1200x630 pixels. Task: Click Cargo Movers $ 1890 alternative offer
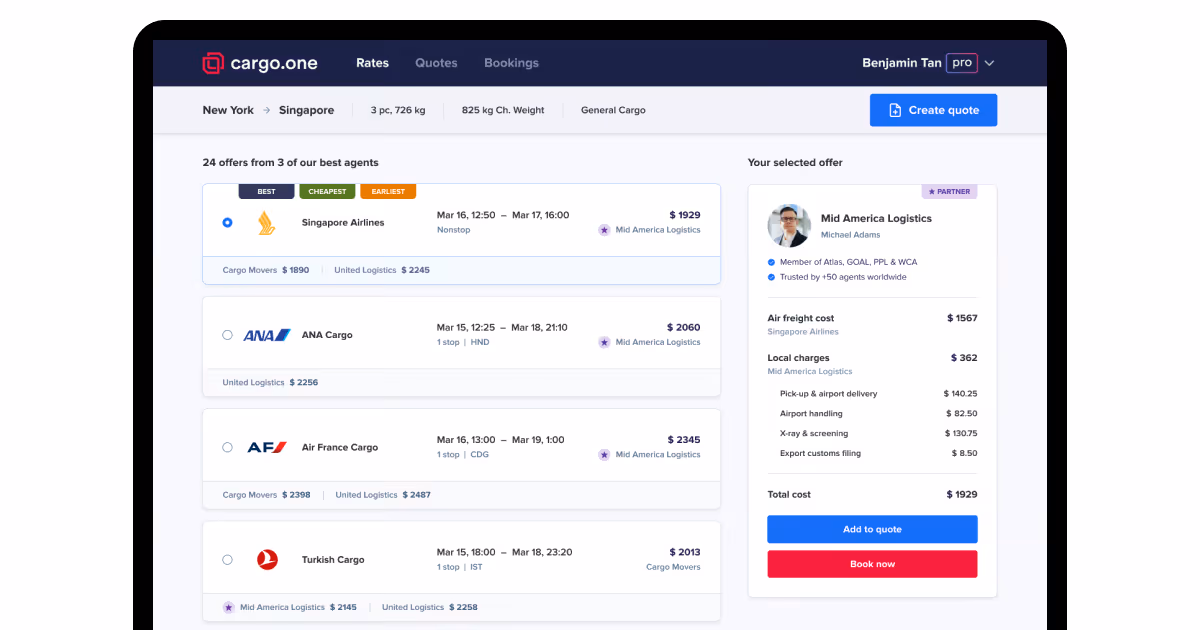266,270
